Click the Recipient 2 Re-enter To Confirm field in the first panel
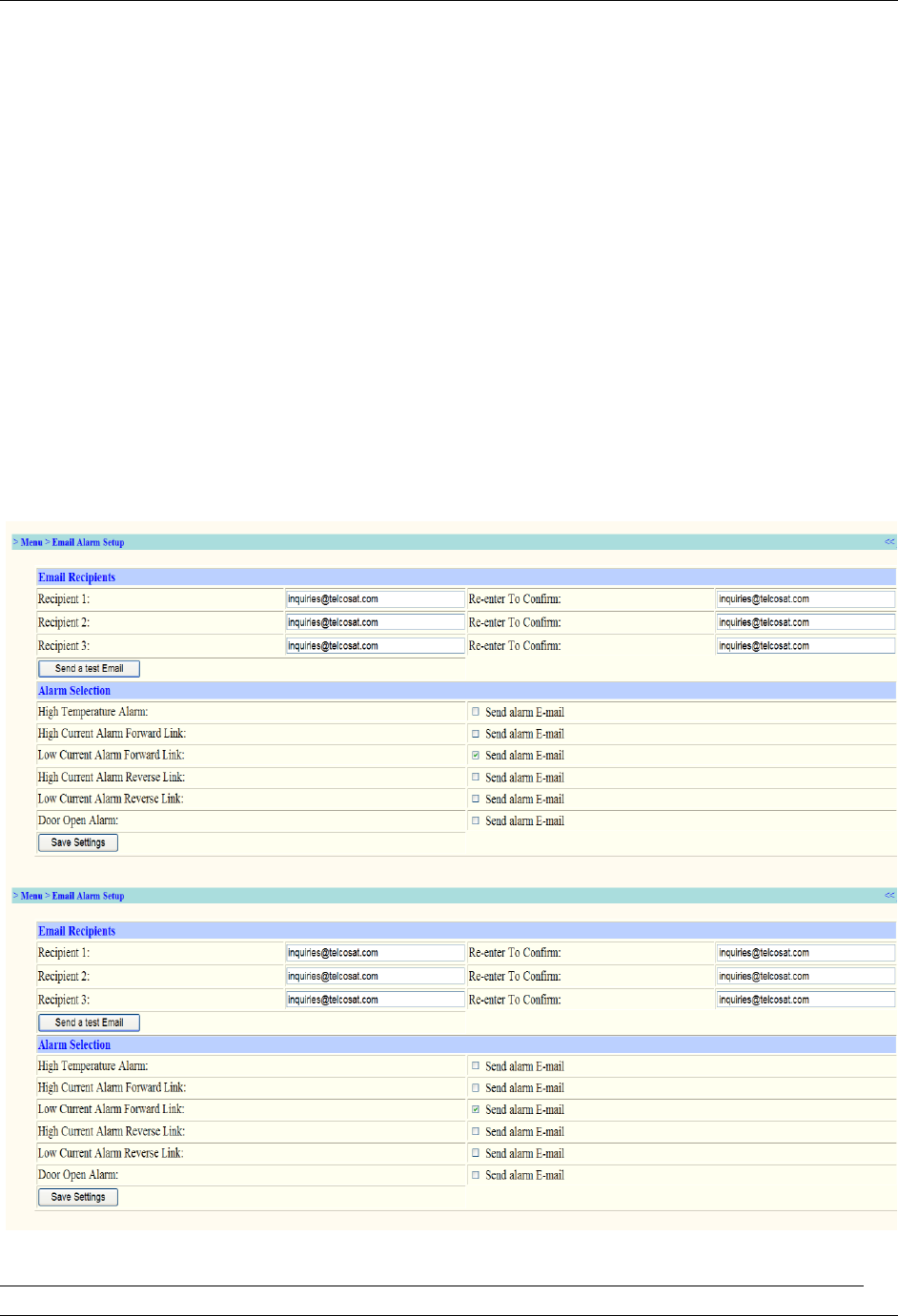This screenshot has width=898, height=1316. click(x=806, y=622)
